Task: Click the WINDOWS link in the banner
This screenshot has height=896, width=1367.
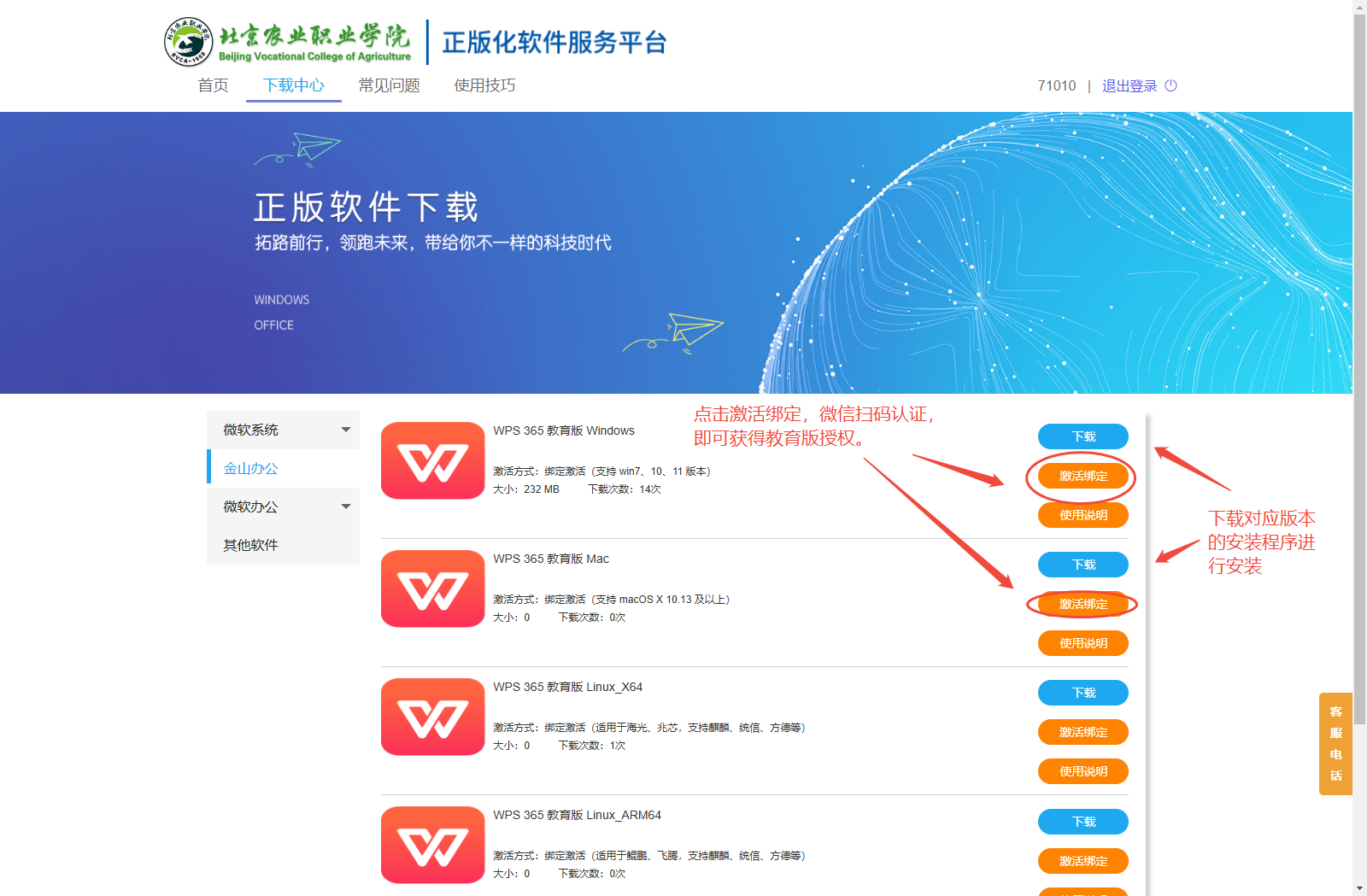Action: tap(281, 300)
